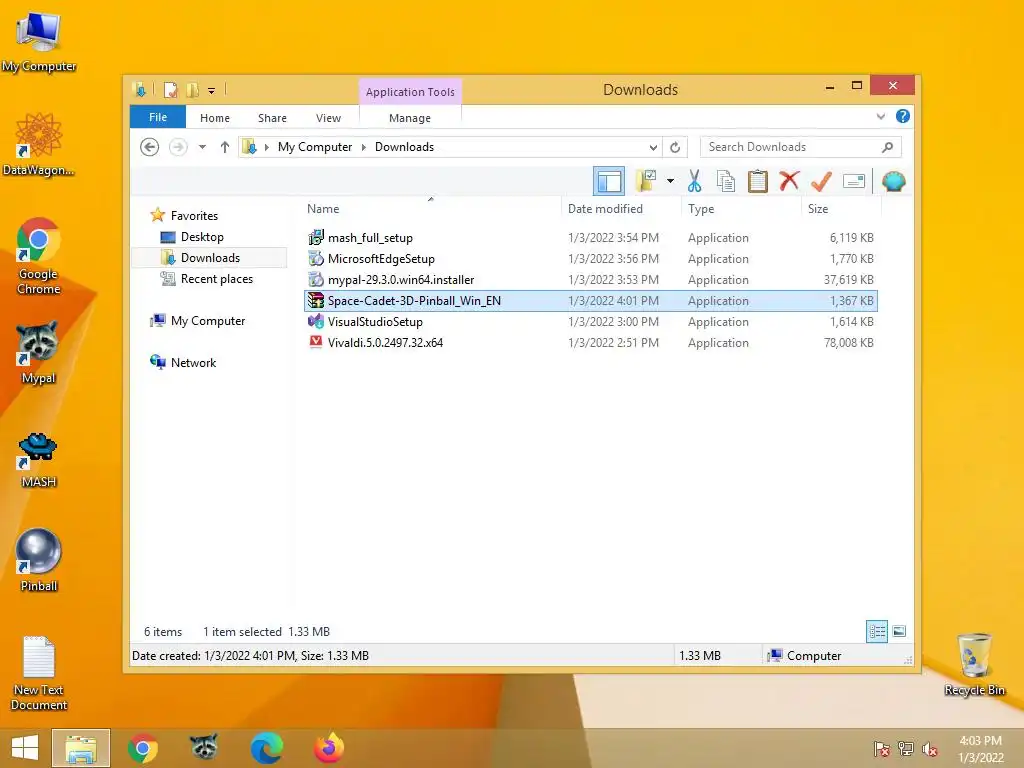
Task: Select Recent places in navigation pane
Action: pos(216,279)
